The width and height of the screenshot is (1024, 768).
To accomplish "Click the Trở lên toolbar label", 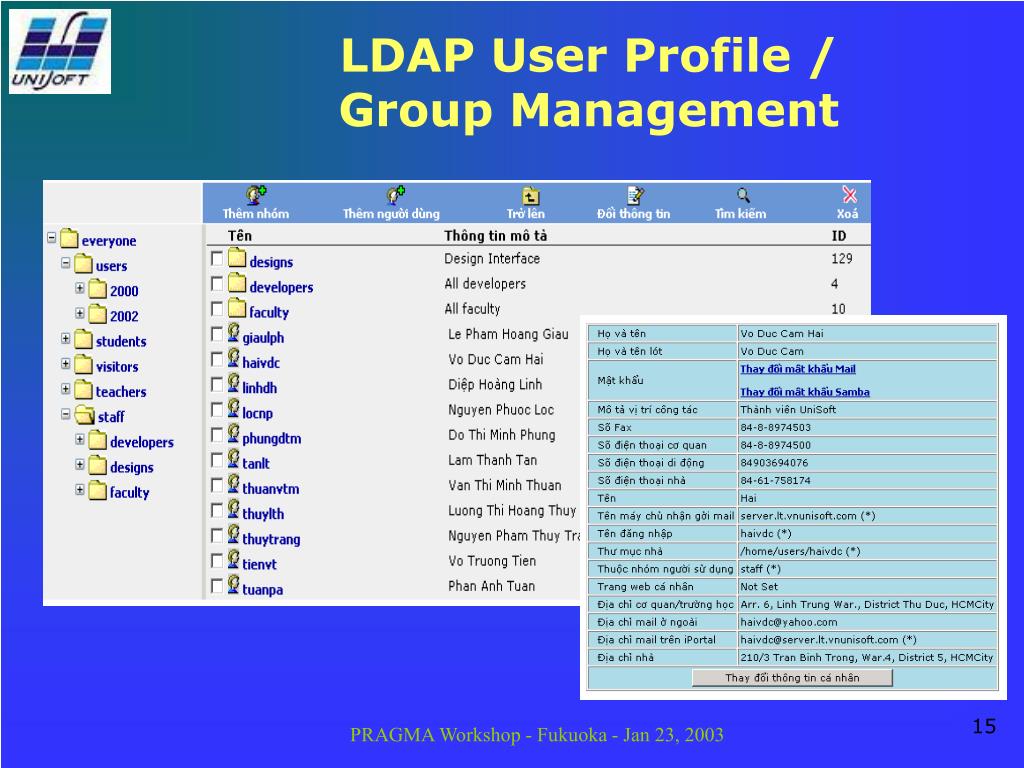I will [x=526, y=214].
